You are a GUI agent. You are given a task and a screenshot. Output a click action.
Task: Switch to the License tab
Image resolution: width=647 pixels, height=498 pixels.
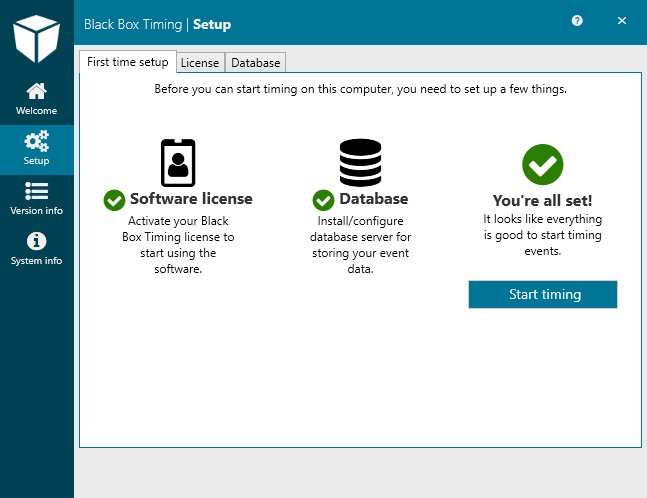click(200, 63)
